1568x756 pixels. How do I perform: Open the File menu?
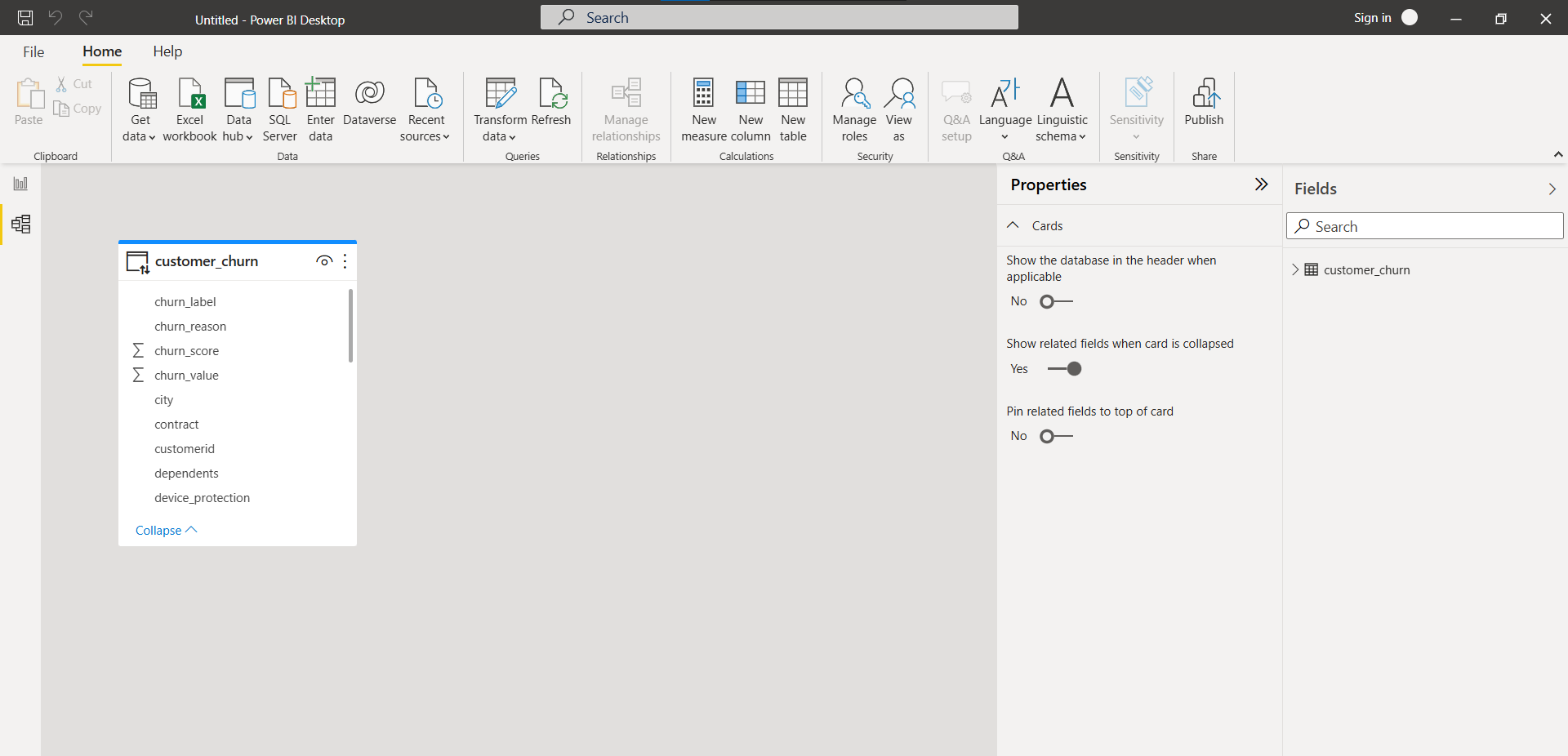[x=33, y=51]
